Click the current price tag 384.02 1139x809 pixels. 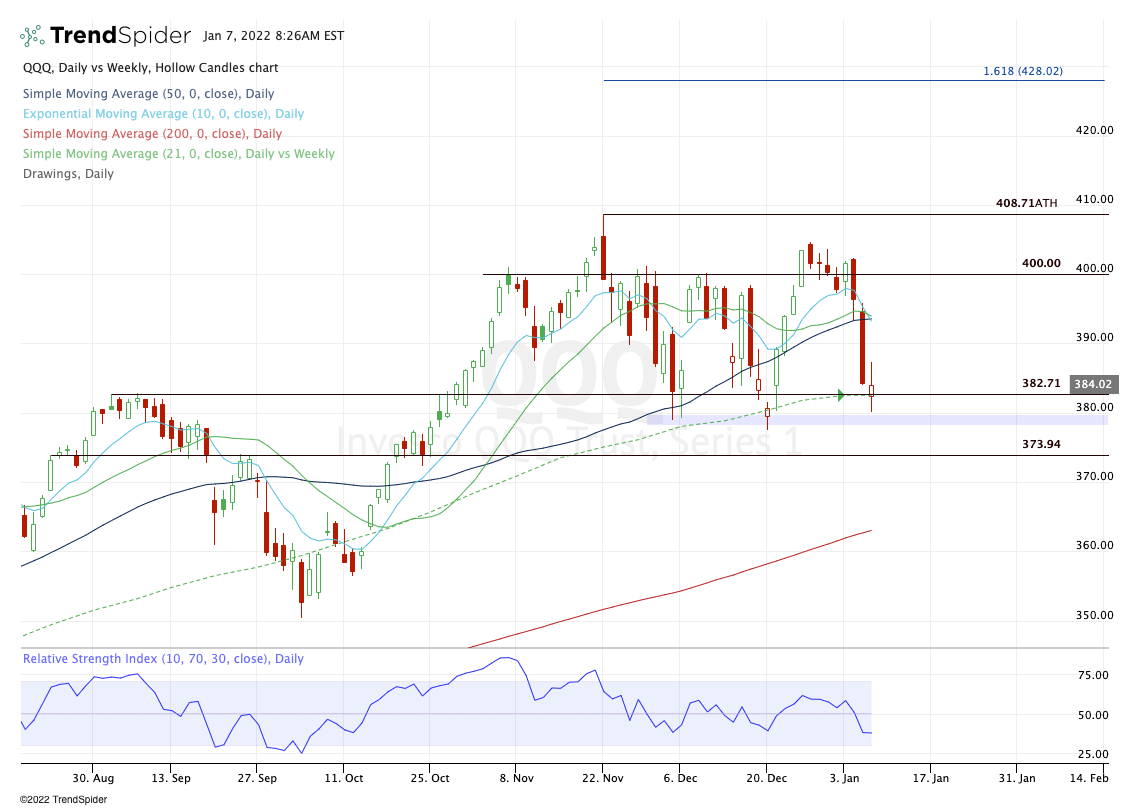(x=1093, y=384)
